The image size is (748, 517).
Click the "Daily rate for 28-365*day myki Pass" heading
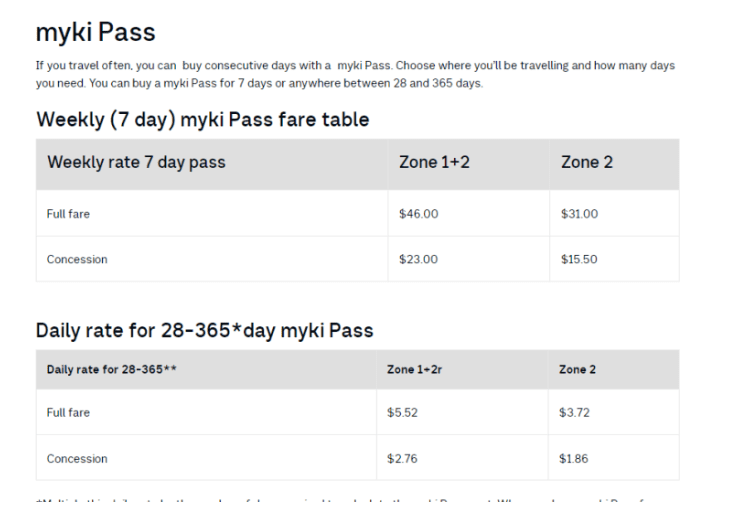[x=204, y=330]
